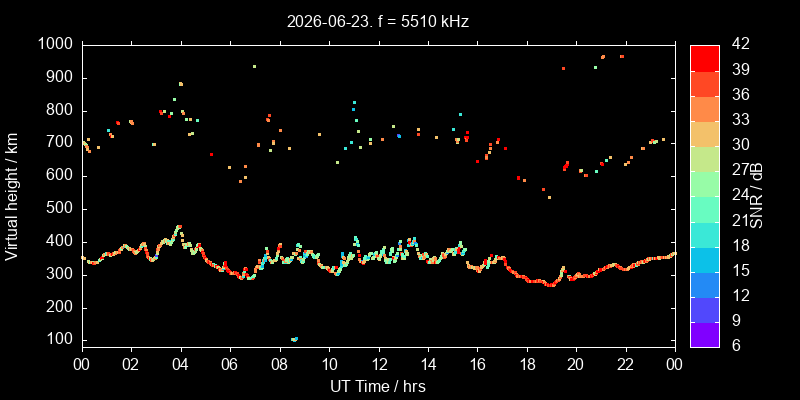Select the red 39-42 dB colorbar segment
This screenshot has width=800, height=400.
click(705, 58)
